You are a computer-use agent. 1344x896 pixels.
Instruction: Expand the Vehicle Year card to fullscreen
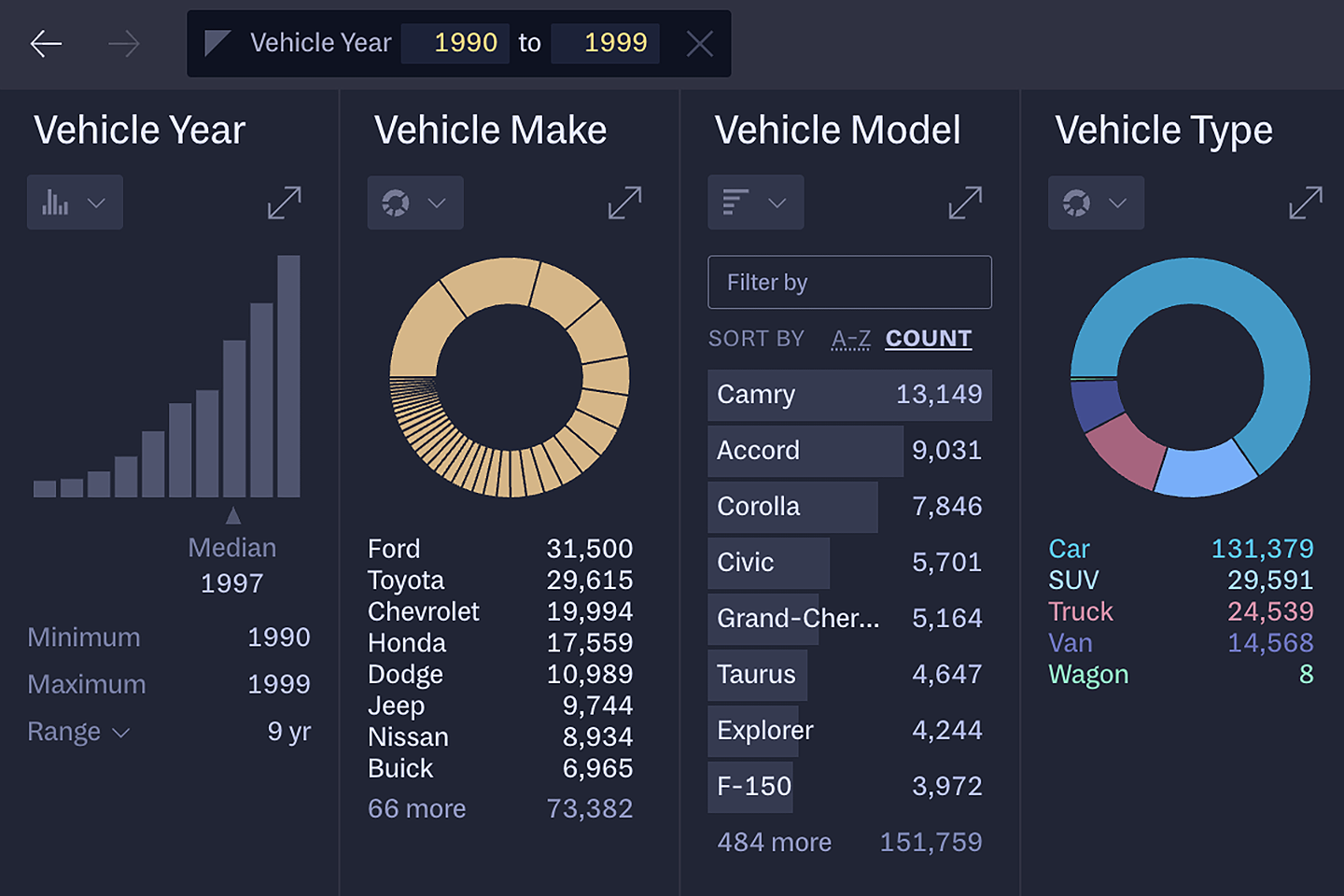pos(284,202)
